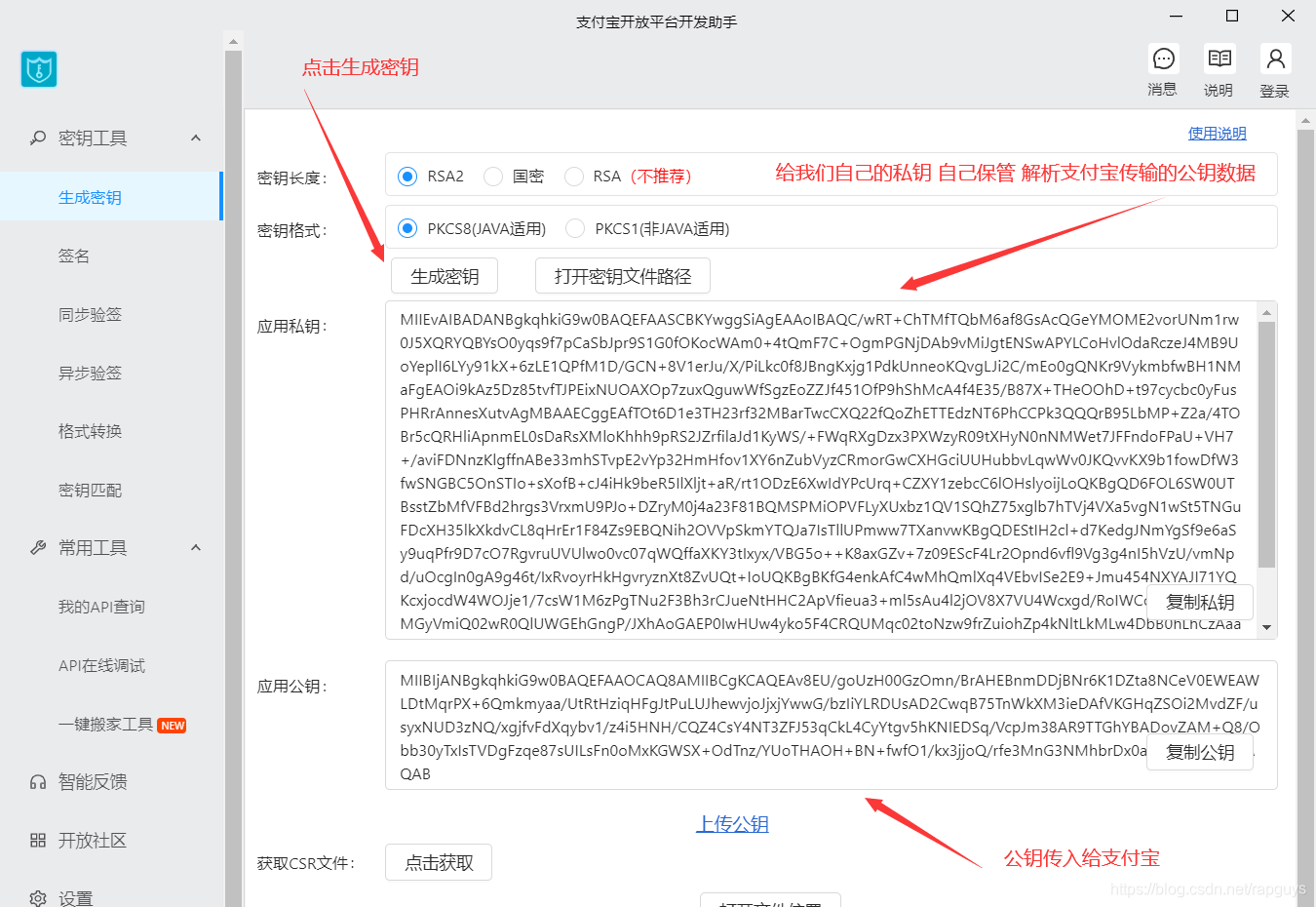
Task: Click the 生成密钥 generate button
Action: [445, 276]
